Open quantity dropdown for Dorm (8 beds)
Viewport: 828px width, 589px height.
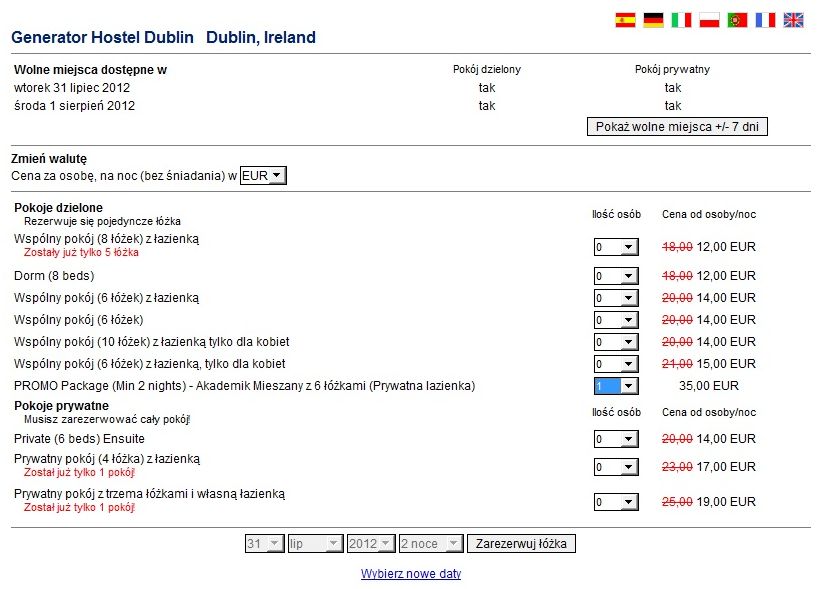(616, 276)
